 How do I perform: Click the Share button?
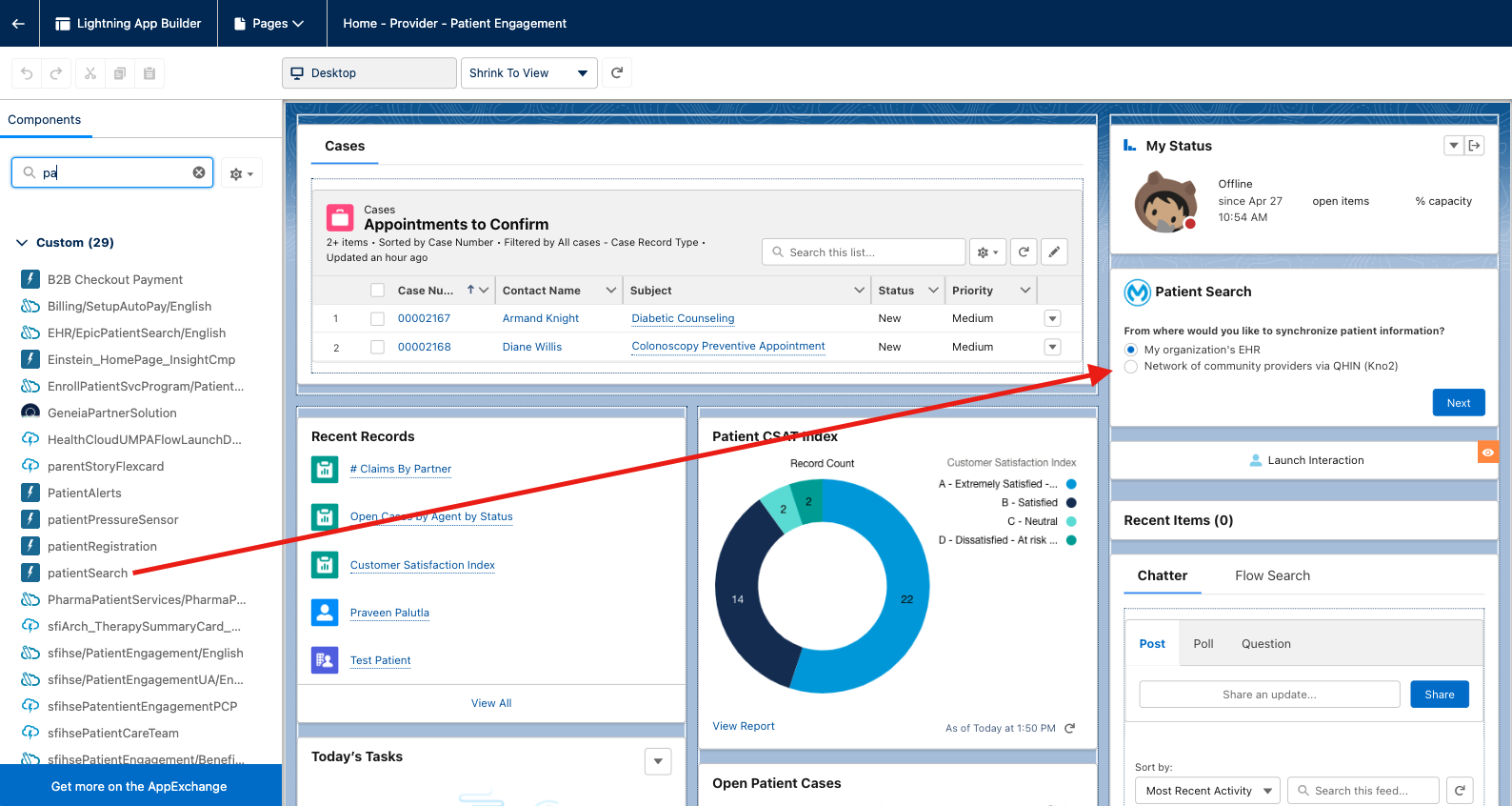(x=1440, y=695)
